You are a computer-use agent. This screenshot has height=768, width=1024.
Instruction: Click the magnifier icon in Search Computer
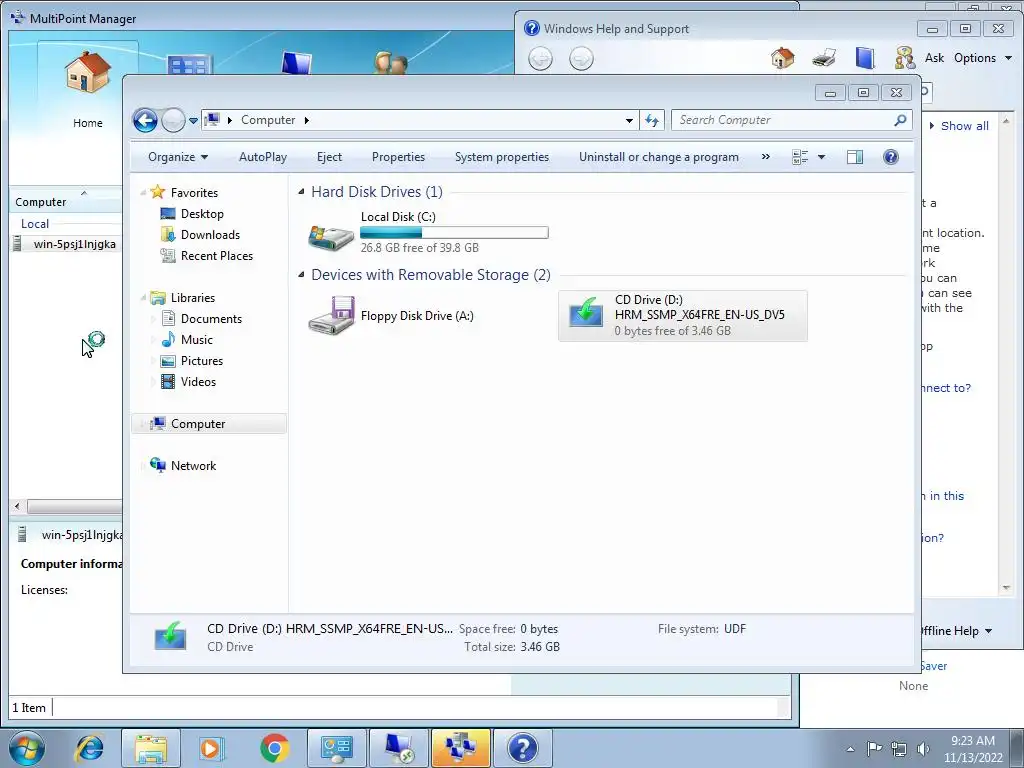[900, 120]
